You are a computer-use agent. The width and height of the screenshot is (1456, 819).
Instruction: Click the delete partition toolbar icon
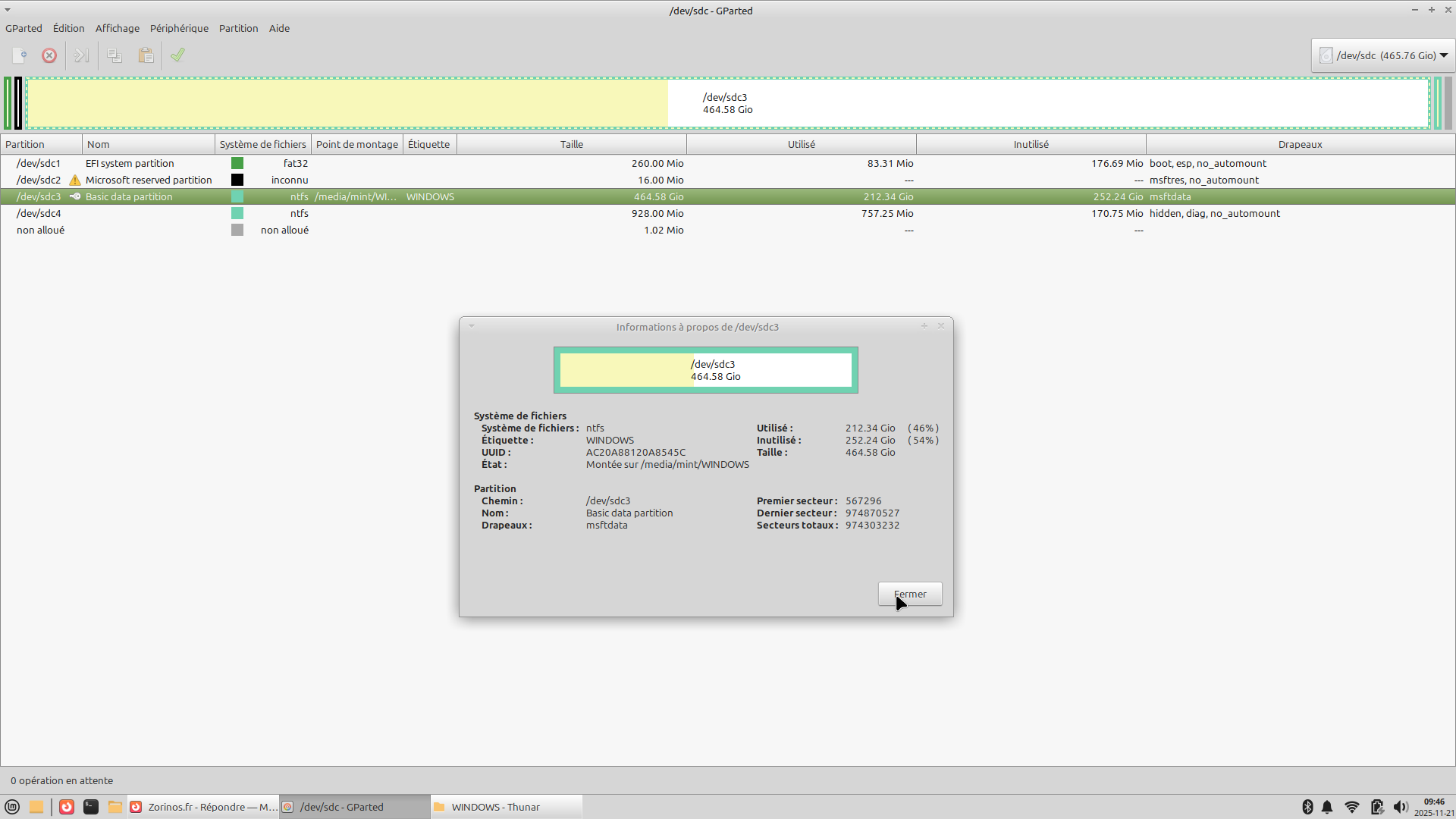pos(49,55)
